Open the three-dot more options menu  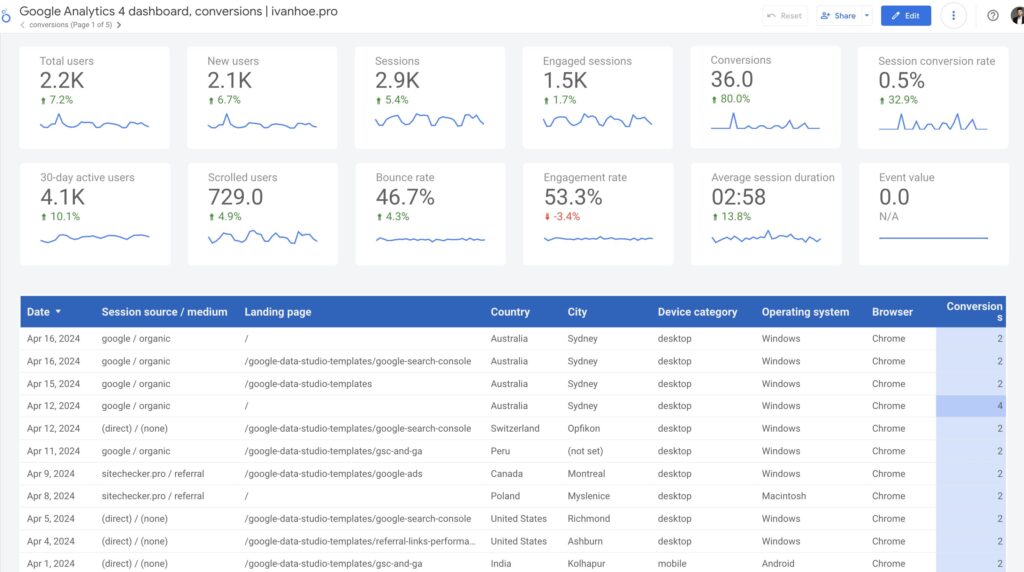coord(953,16)
